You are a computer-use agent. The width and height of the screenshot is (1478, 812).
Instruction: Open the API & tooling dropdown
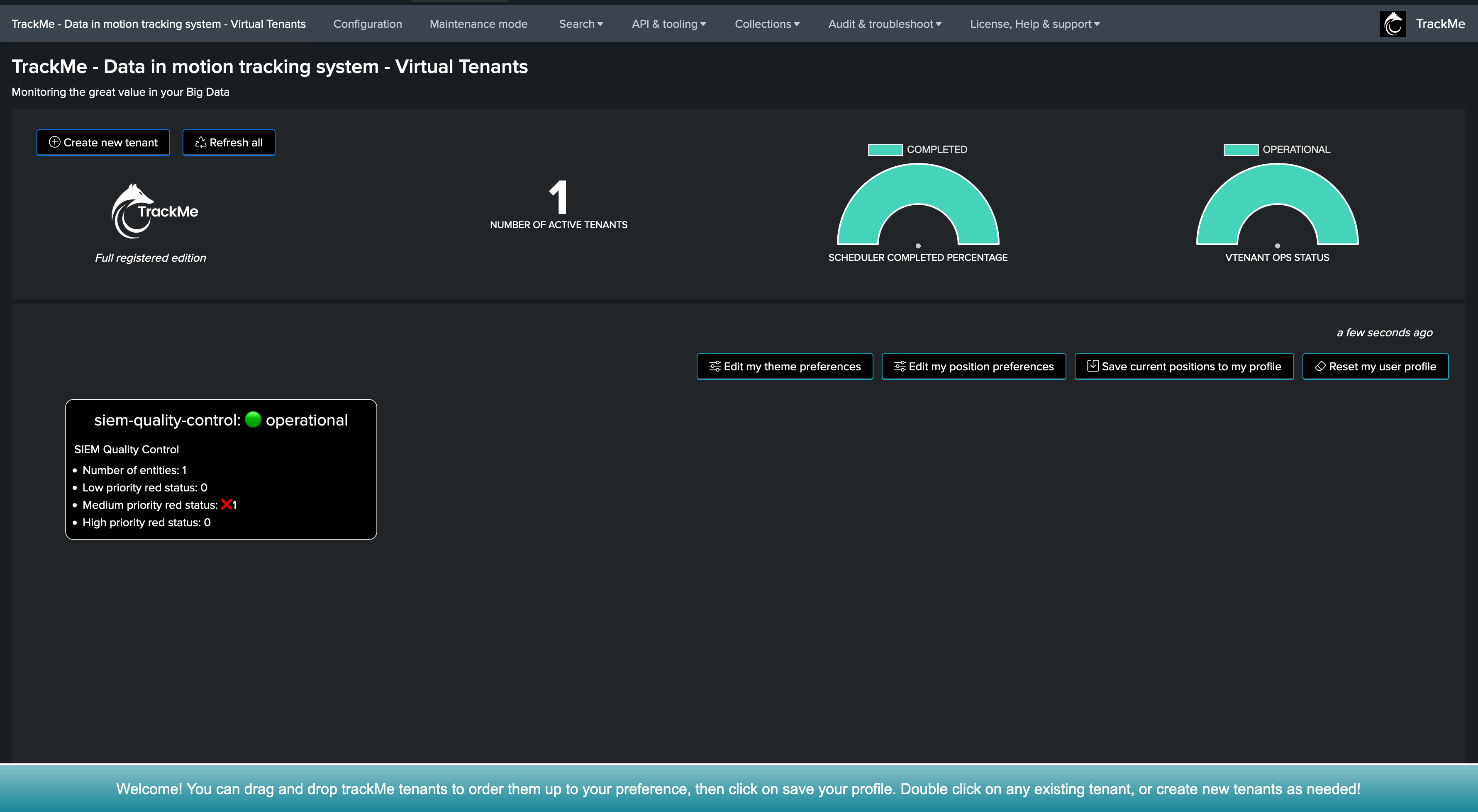click(x=668, y=24)
